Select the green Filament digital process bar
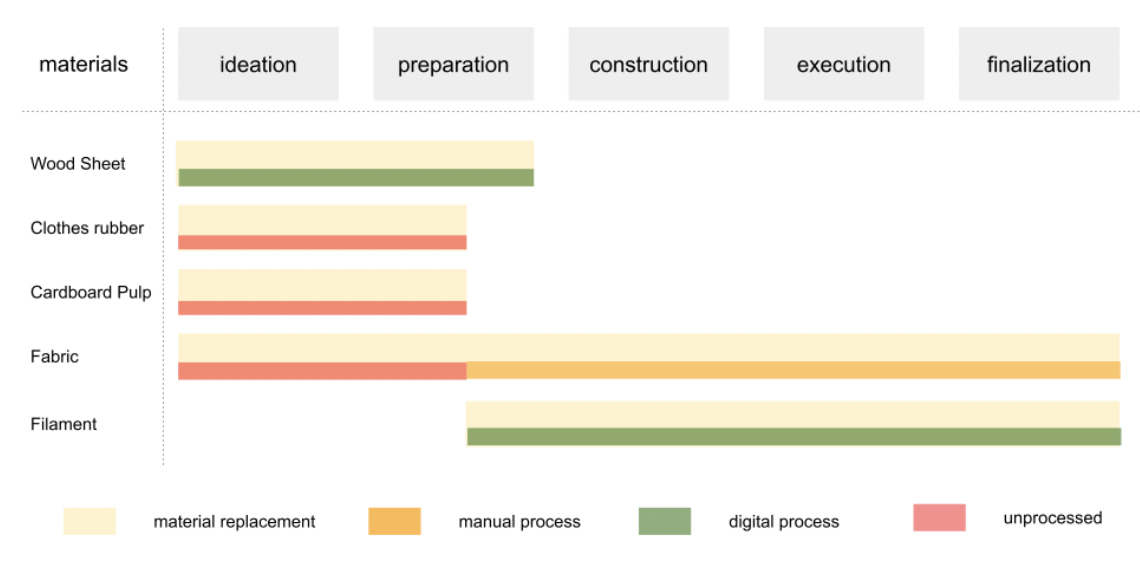Screen dimensions: 1140x574 click(793, 436)
